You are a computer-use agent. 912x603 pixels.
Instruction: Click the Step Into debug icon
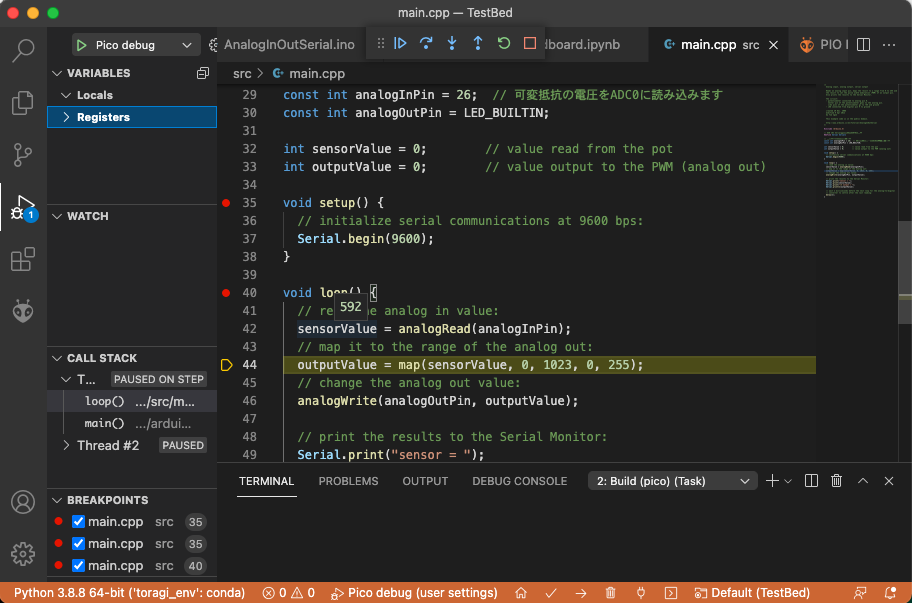pos(452,44)
